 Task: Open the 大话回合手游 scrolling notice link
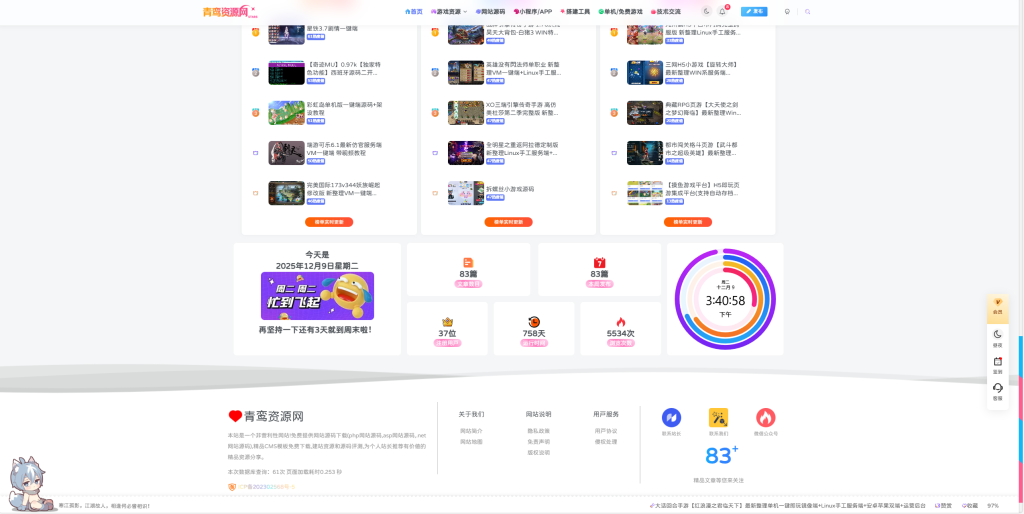[x=788, y=506]
